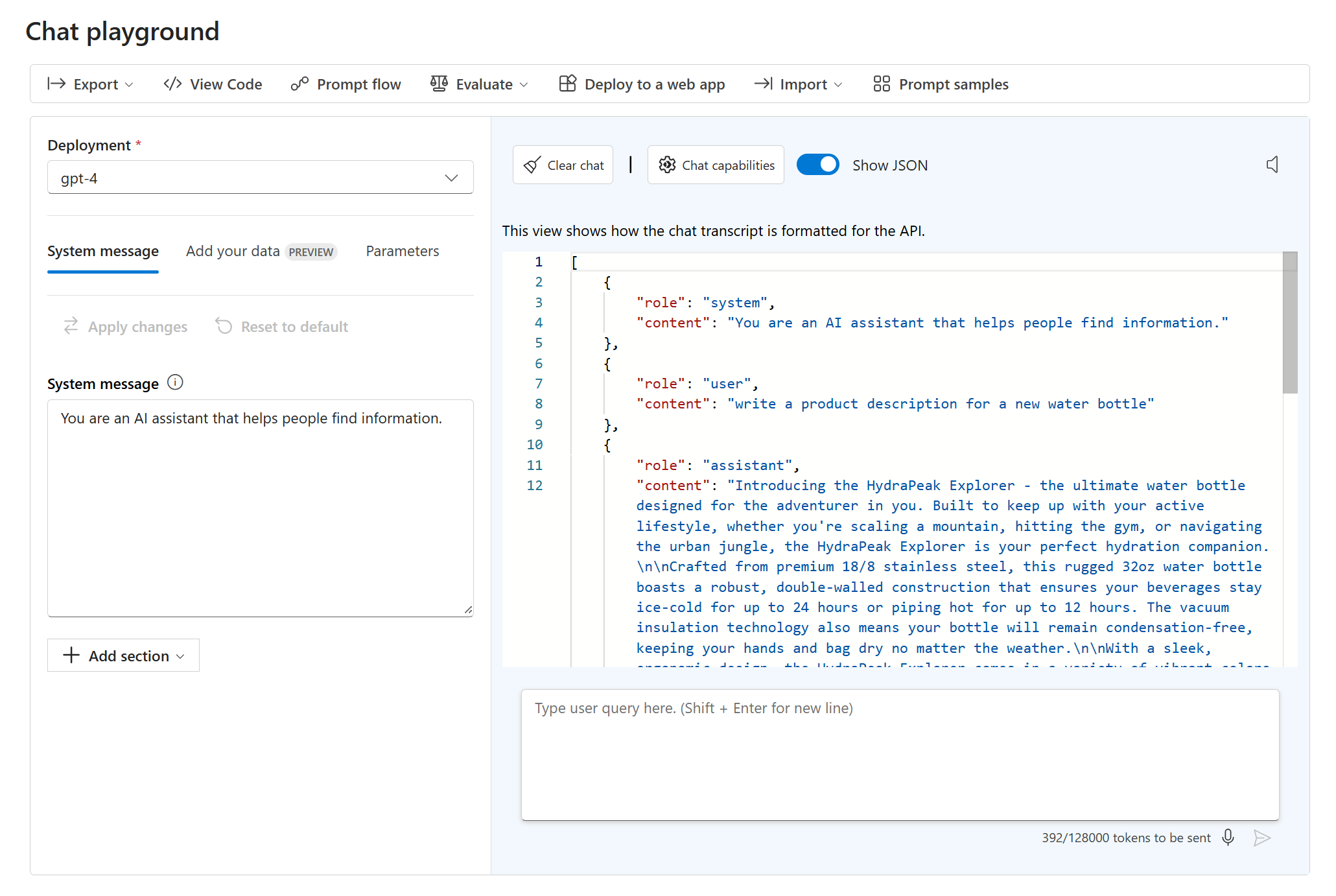Click the speaker/audio icon
Viewport: 1336px width, 896px height.
1272,165
